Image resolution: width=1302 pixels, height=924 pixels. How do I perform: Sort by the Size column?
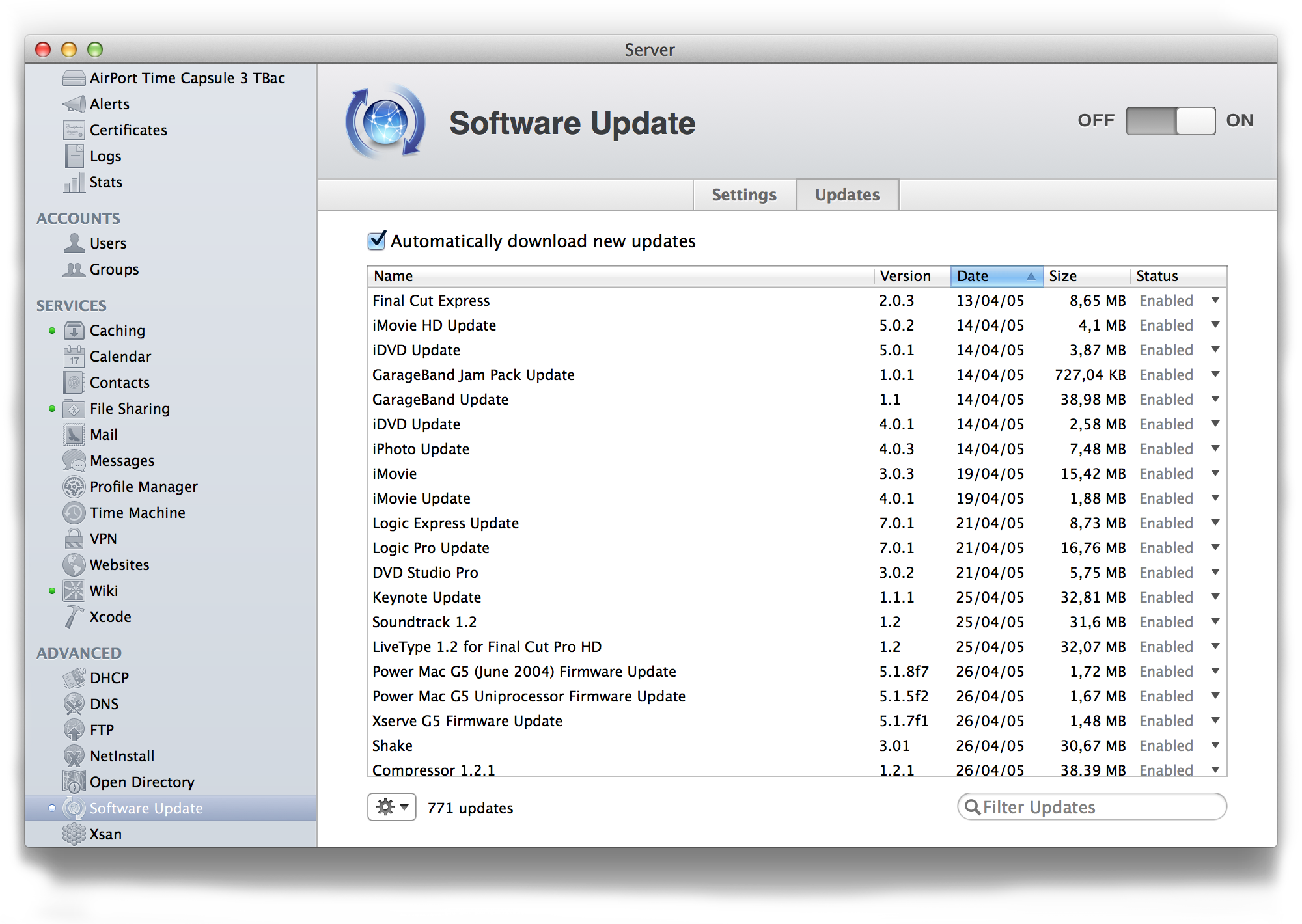pyautogui.click(x=1087, y=276)
